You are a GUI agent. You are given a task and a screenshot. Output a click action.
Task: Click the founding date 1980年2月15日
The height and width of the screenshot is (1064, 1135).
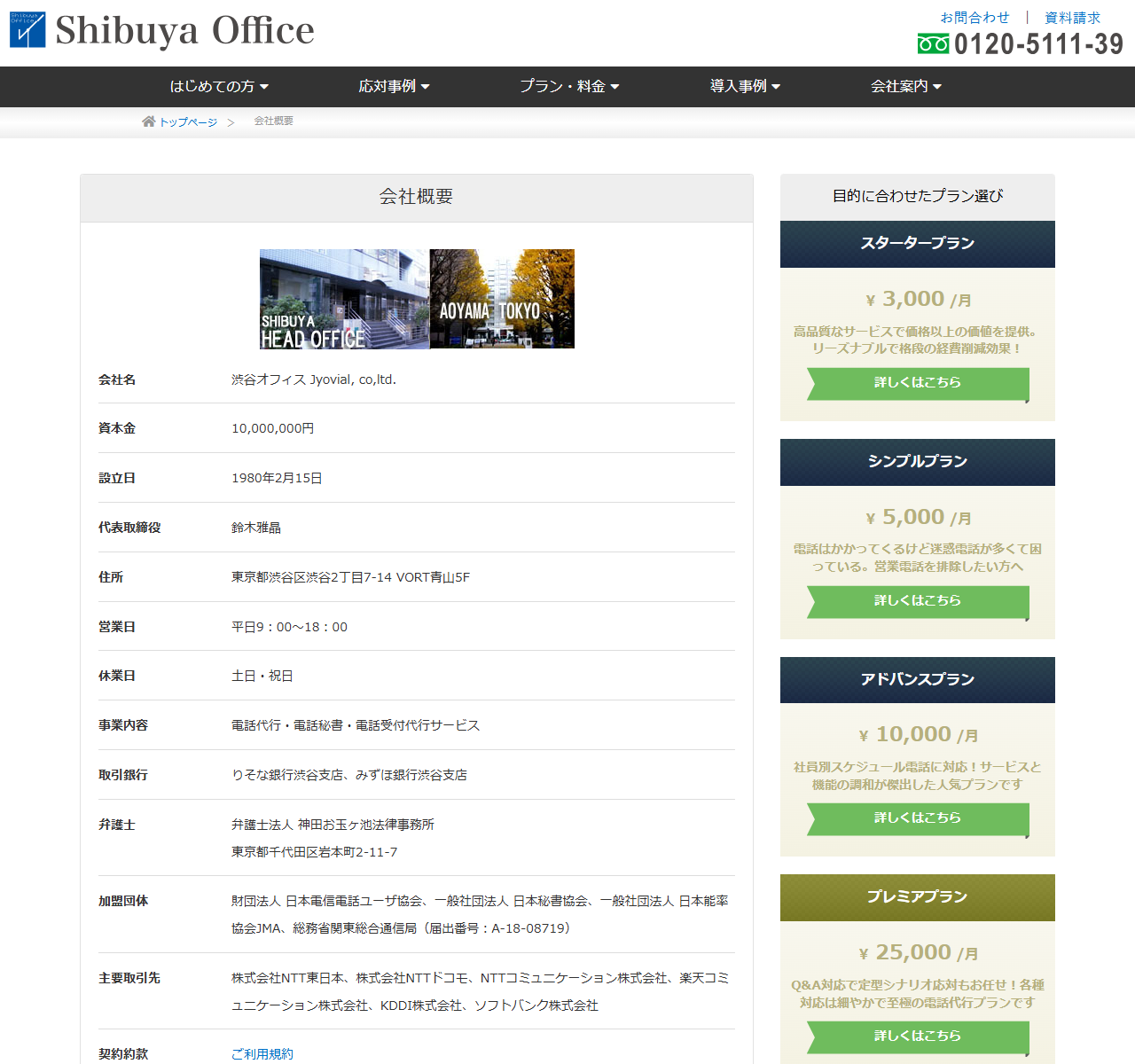point(277,478)
